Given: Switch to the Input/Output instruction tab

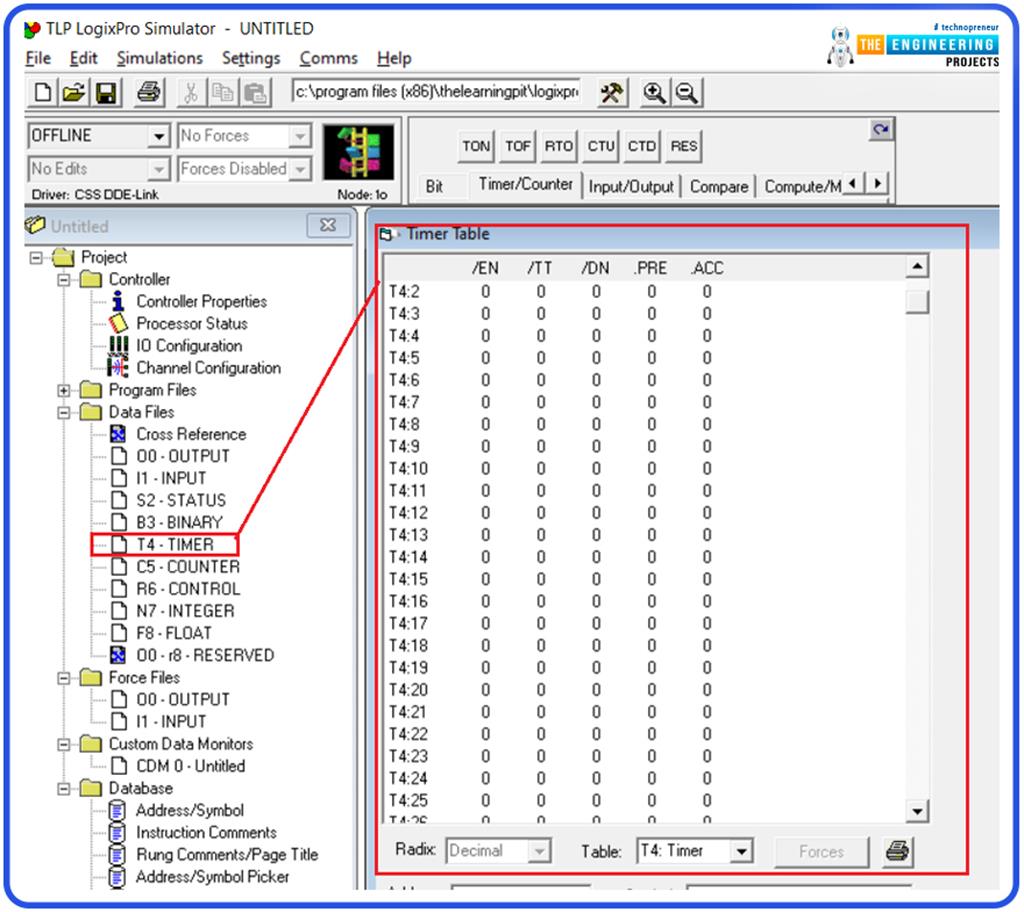Looking at the screenshot, I should tap(631, 185).
